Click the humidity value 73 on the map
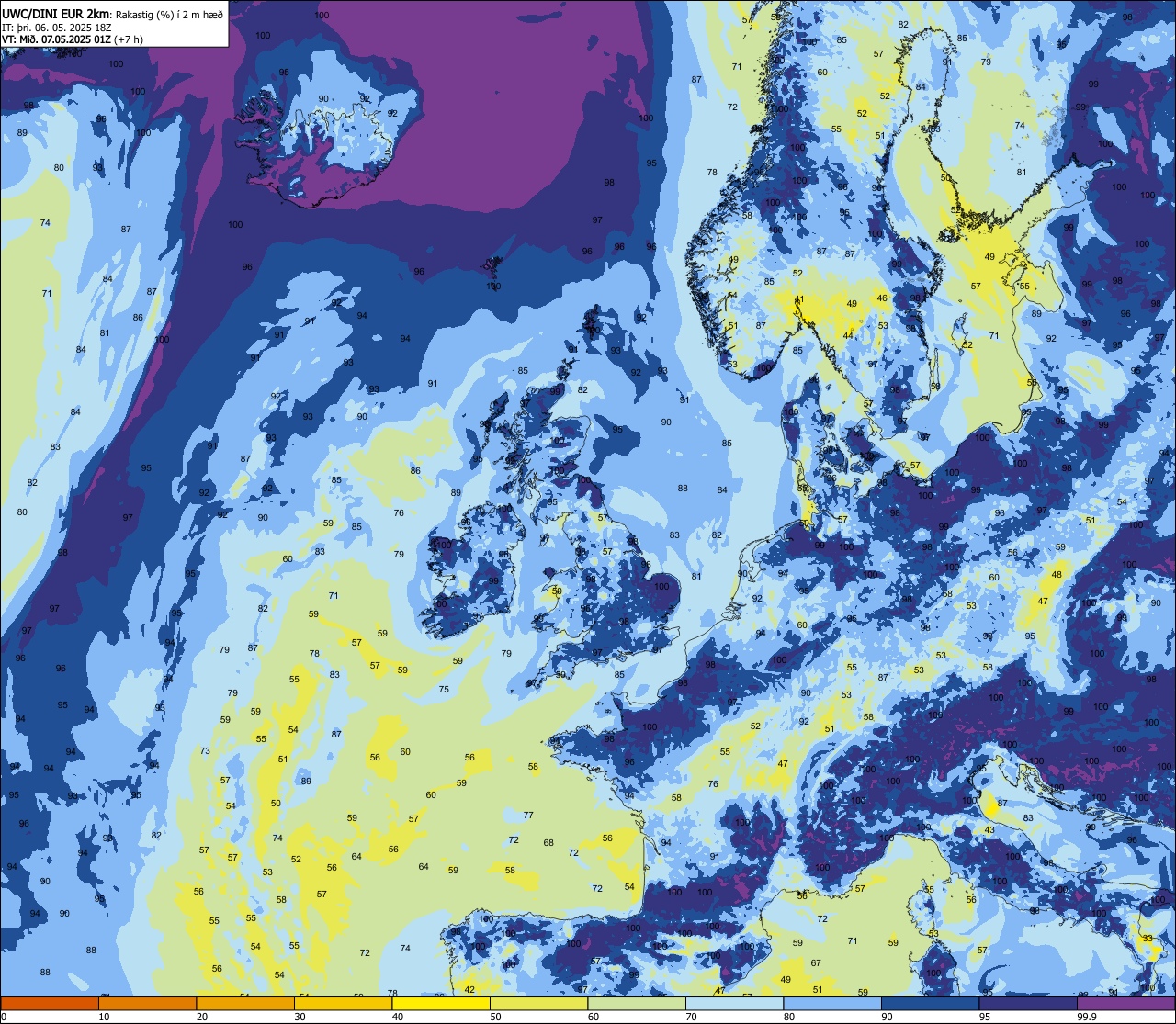1176x1024 pixels. (205, 751)
